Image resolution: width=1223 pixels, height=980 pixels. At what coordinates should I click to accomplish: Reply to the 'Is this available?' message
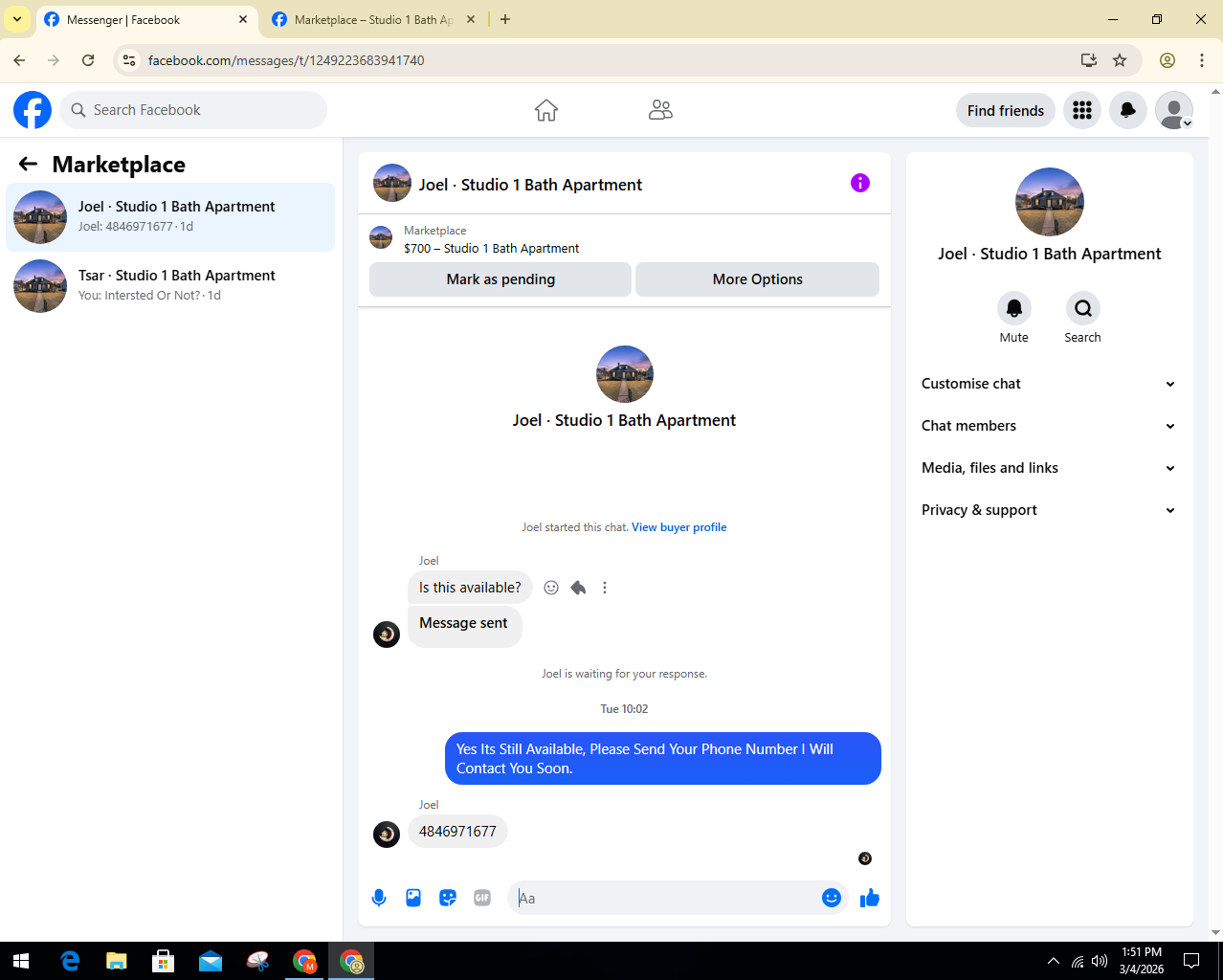tap(578, 588)
